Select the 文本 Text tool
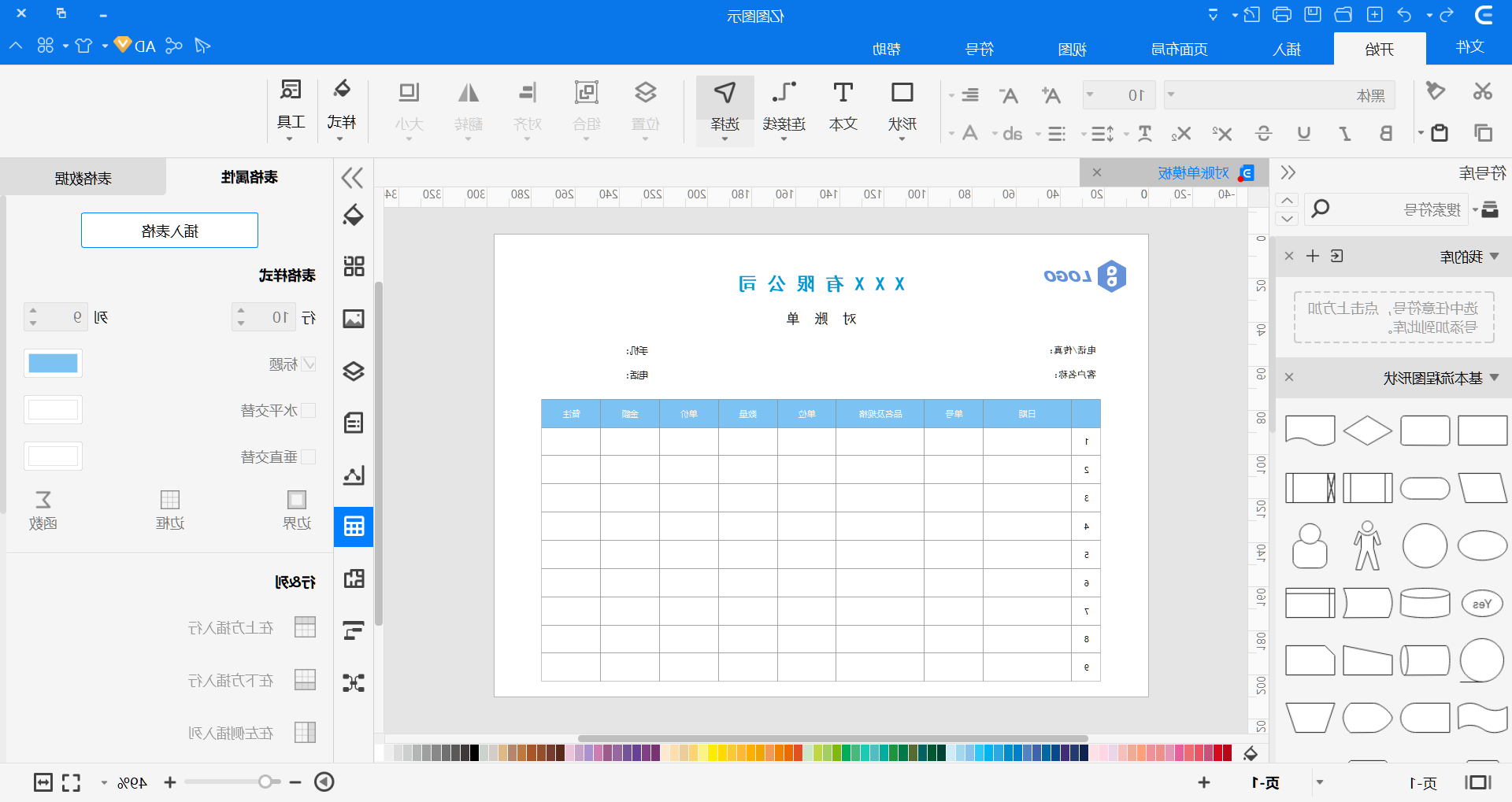This screenshot has height=802, width=1512. coord(843,107)
